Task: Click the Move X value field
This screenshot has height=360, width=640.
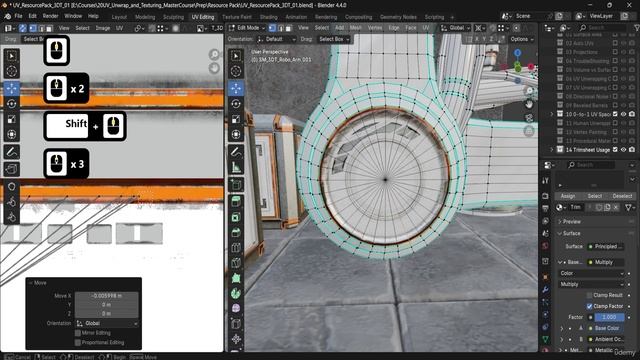Action: click(107, 296)
